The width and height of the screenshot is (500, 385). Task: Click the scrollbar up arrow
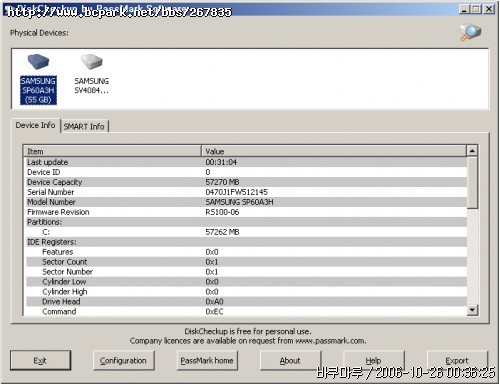point(472,151)
